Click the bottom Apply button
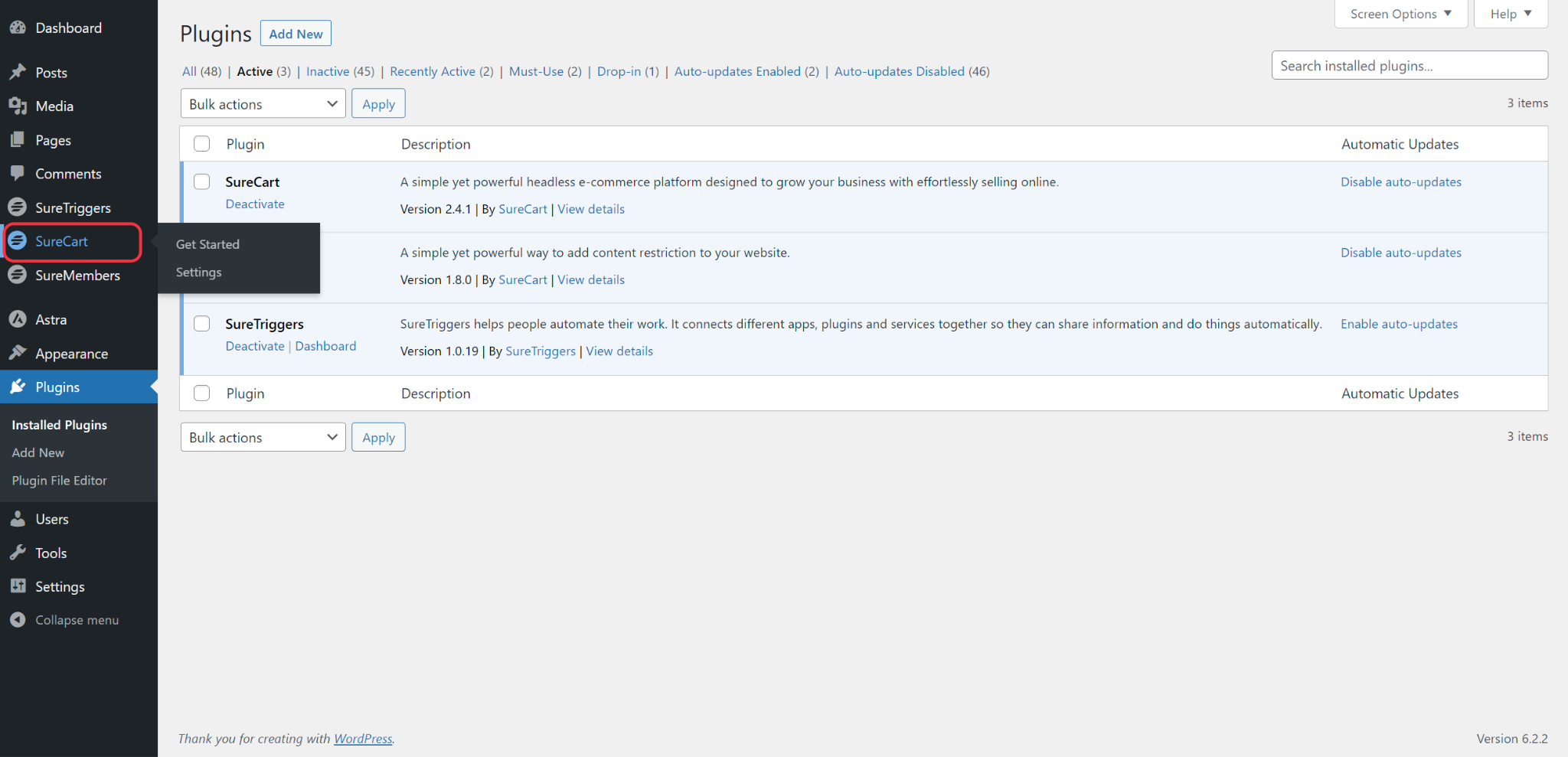Image resolution: width=1568 pixels, height=757 pixels. click(x=378, y=437)
